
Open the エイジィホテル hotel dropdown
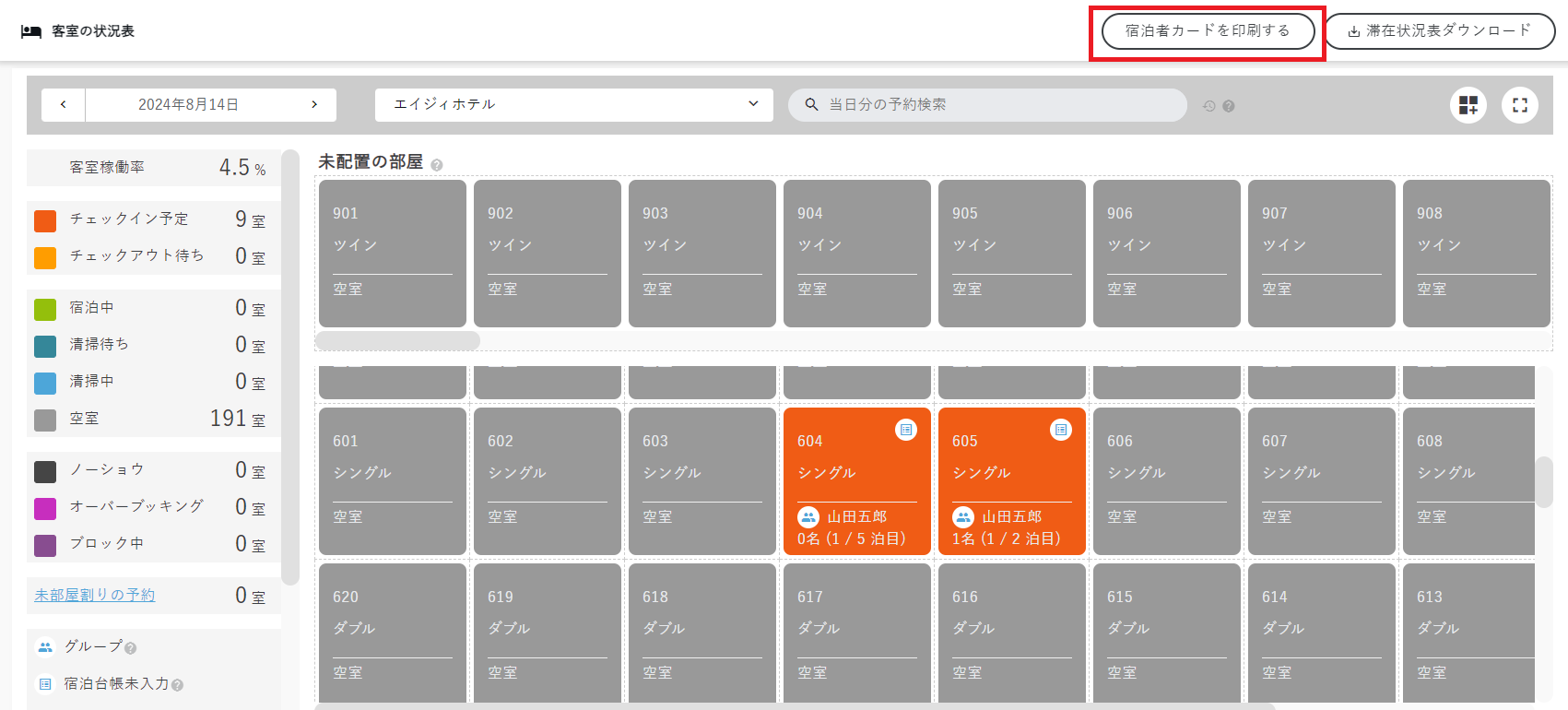pyautogui.click(x=573, y=105)
